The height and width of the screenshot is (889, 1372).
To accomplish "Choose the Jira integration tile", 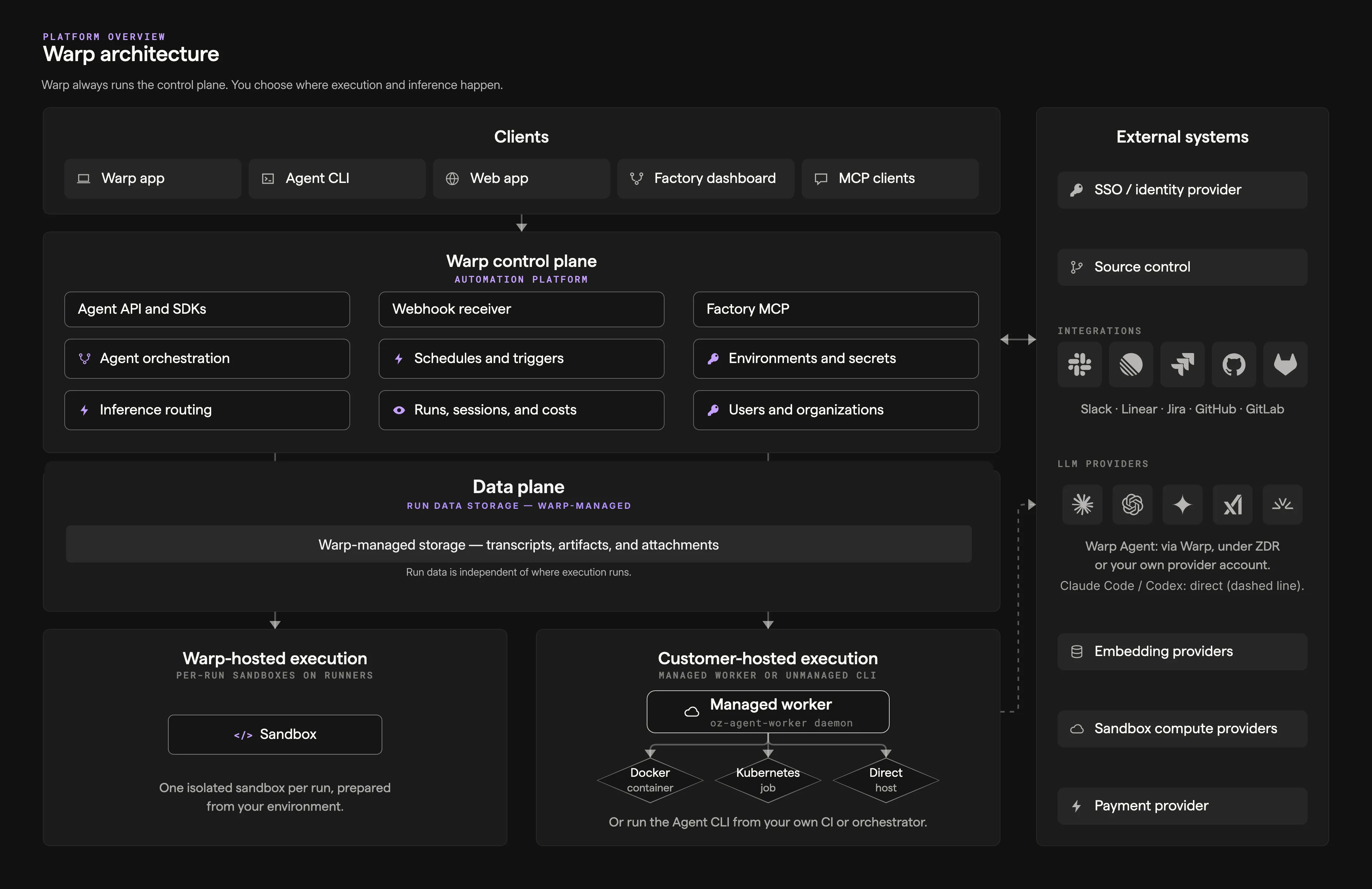I will point(1182,364).
